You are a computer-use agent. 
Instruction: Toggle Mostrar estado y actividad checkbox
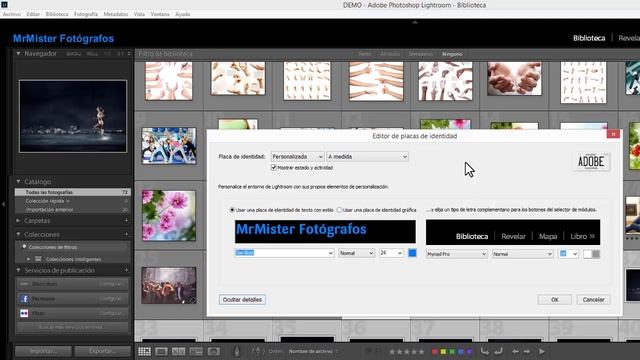point(274,168)
